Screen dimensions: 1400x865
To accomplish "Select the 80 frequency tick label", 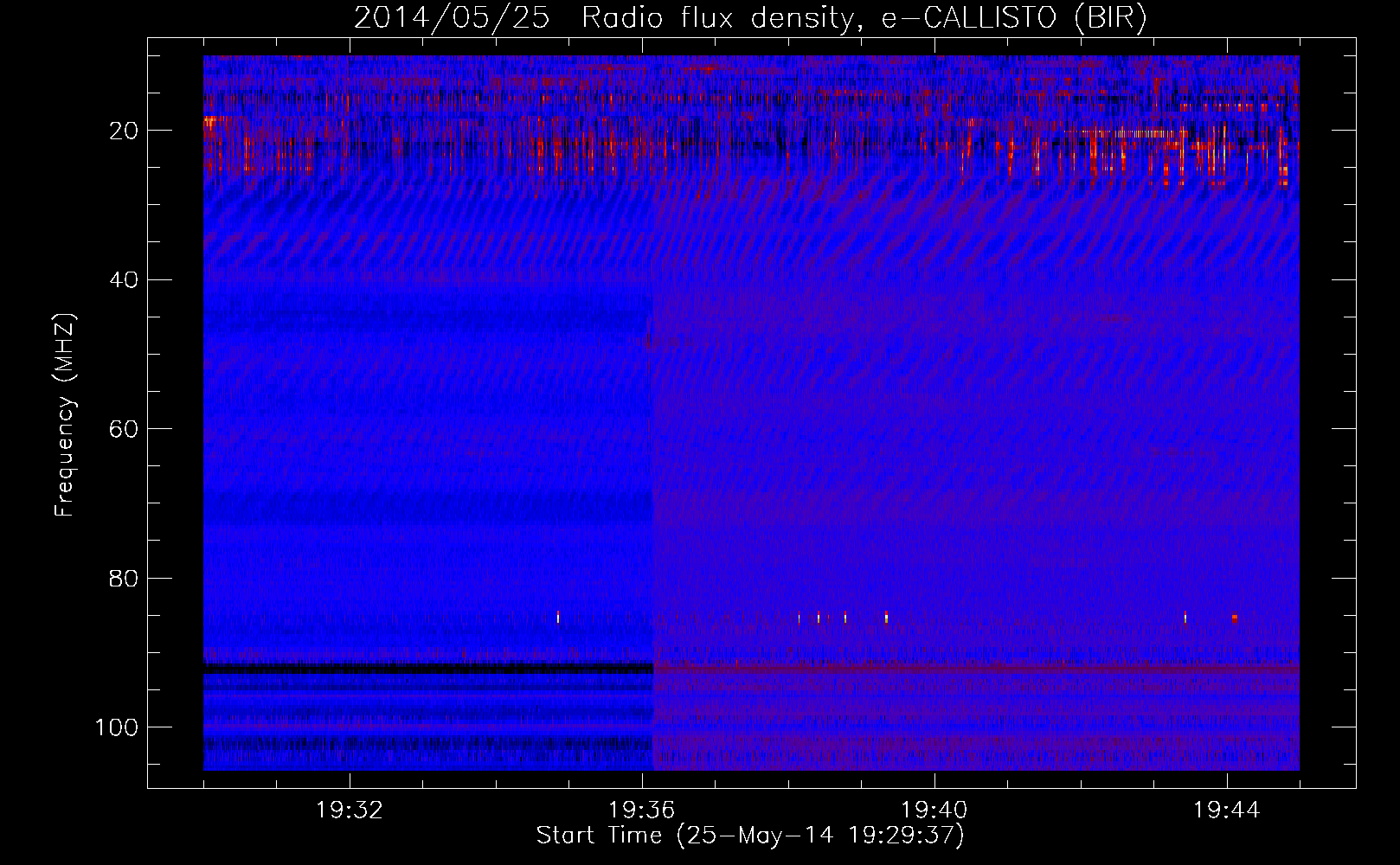I will tap(125, 578).
